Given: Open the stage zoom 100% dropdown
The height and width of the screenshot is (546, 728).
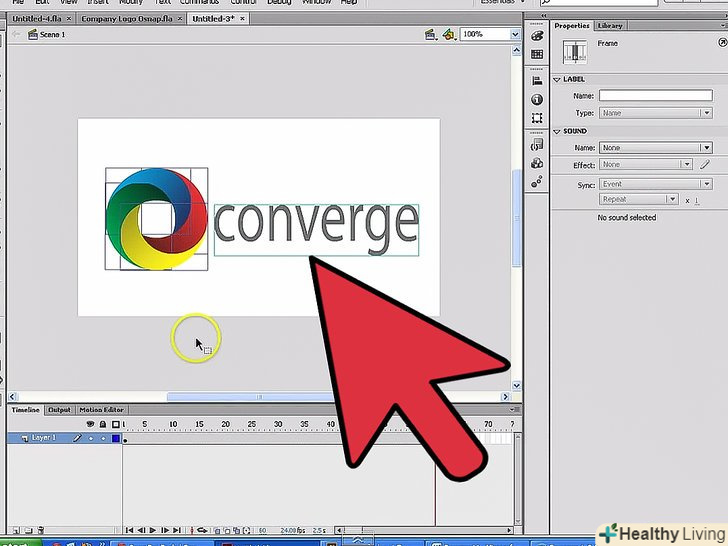Looking at the screenshot, I should 515,34.
